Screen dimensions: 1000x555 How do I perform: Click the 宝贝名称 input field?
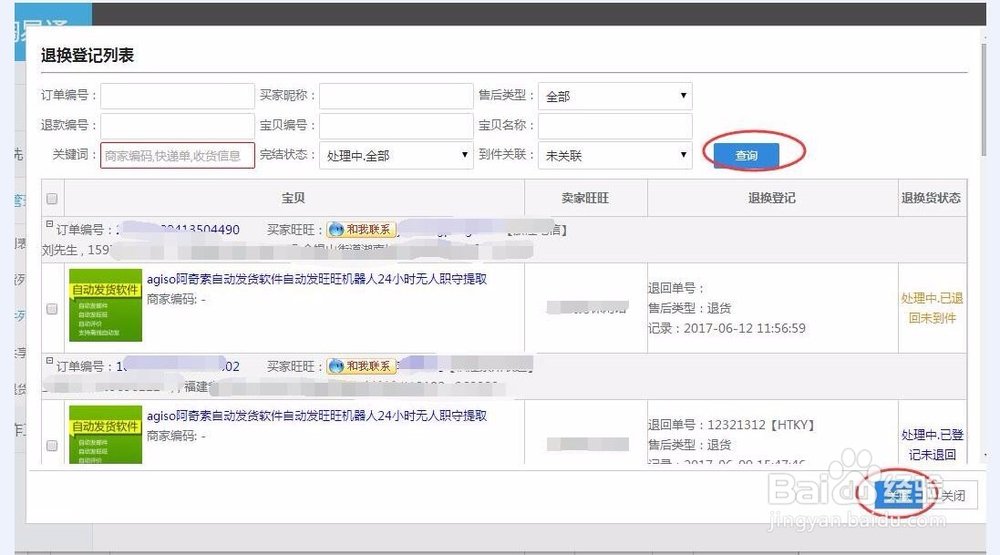pos(615,126)
